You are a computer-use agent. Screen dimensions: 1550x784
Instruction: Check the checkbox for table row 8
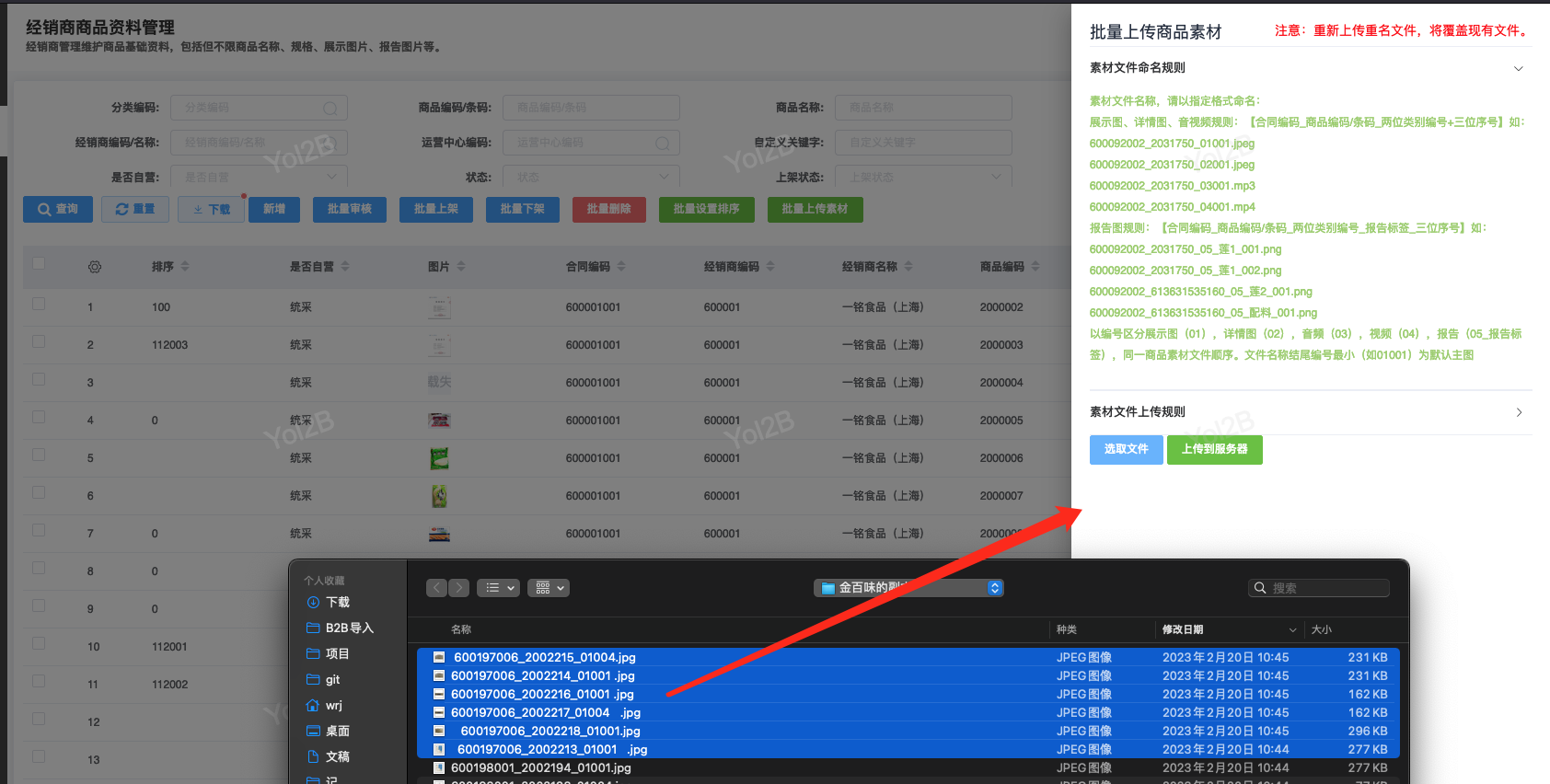click(x=39, y=568)
